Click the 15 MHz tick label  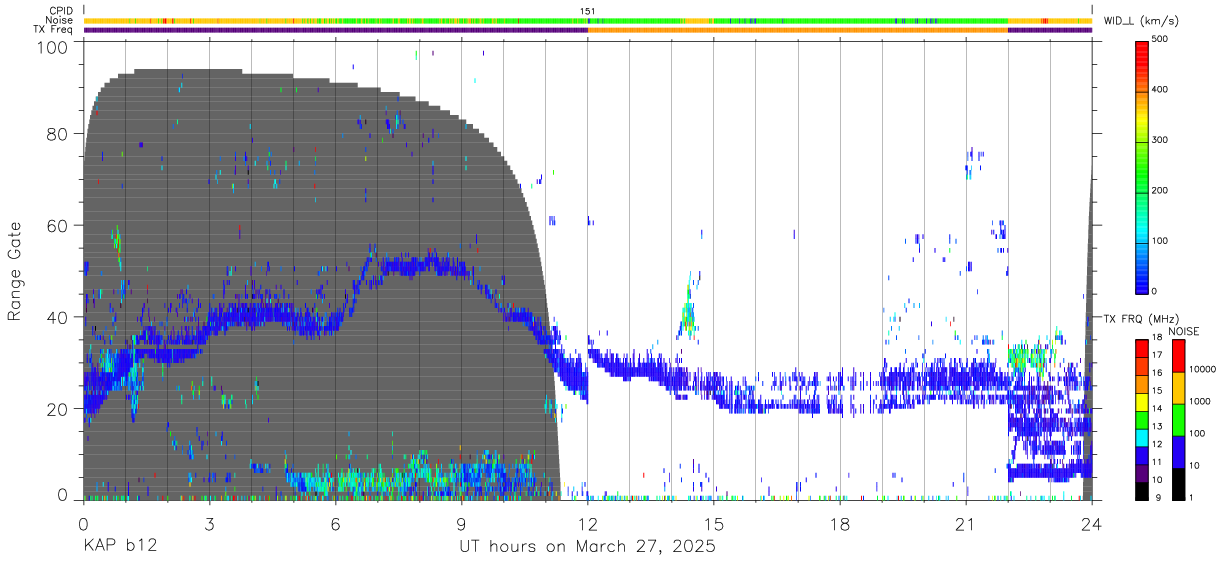pyautogui.click(x=1159, y=391)
